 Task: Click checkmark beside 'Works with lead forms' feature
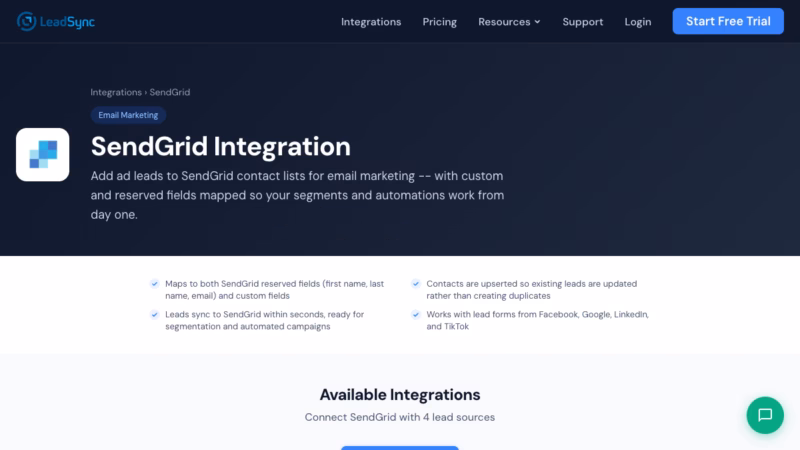click(x=416, y=314)
